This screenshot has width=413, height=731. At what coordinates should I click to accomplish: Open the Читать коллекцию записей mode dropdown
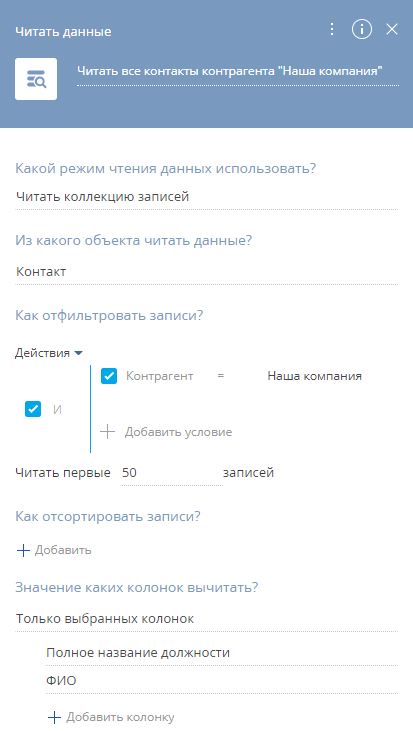[206, 197]
